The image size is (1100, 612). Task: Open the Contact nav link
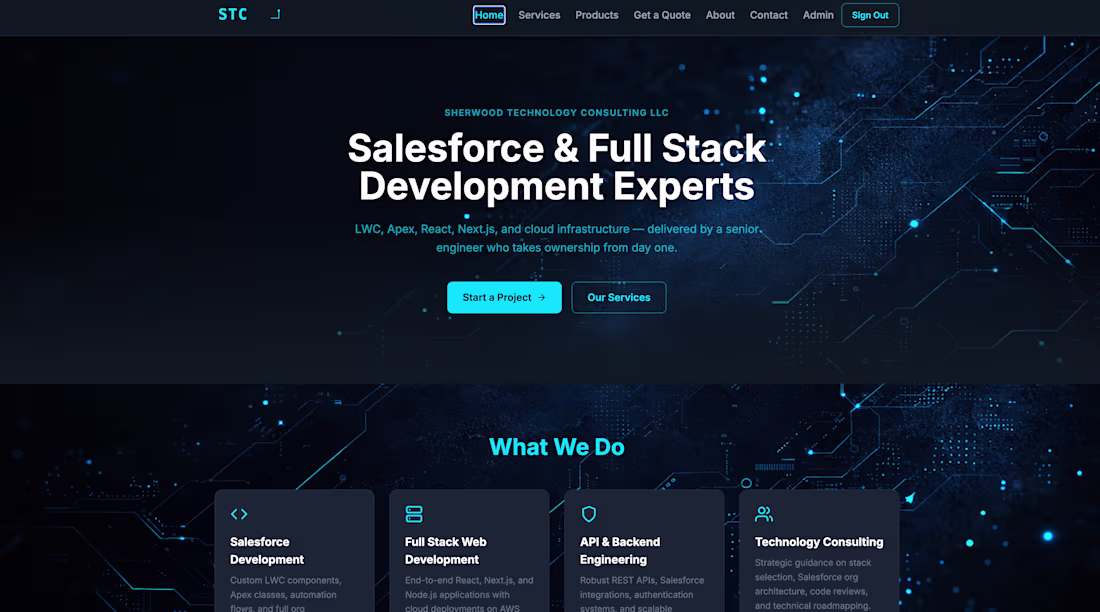pyautogui.click(x=769, y=15)
